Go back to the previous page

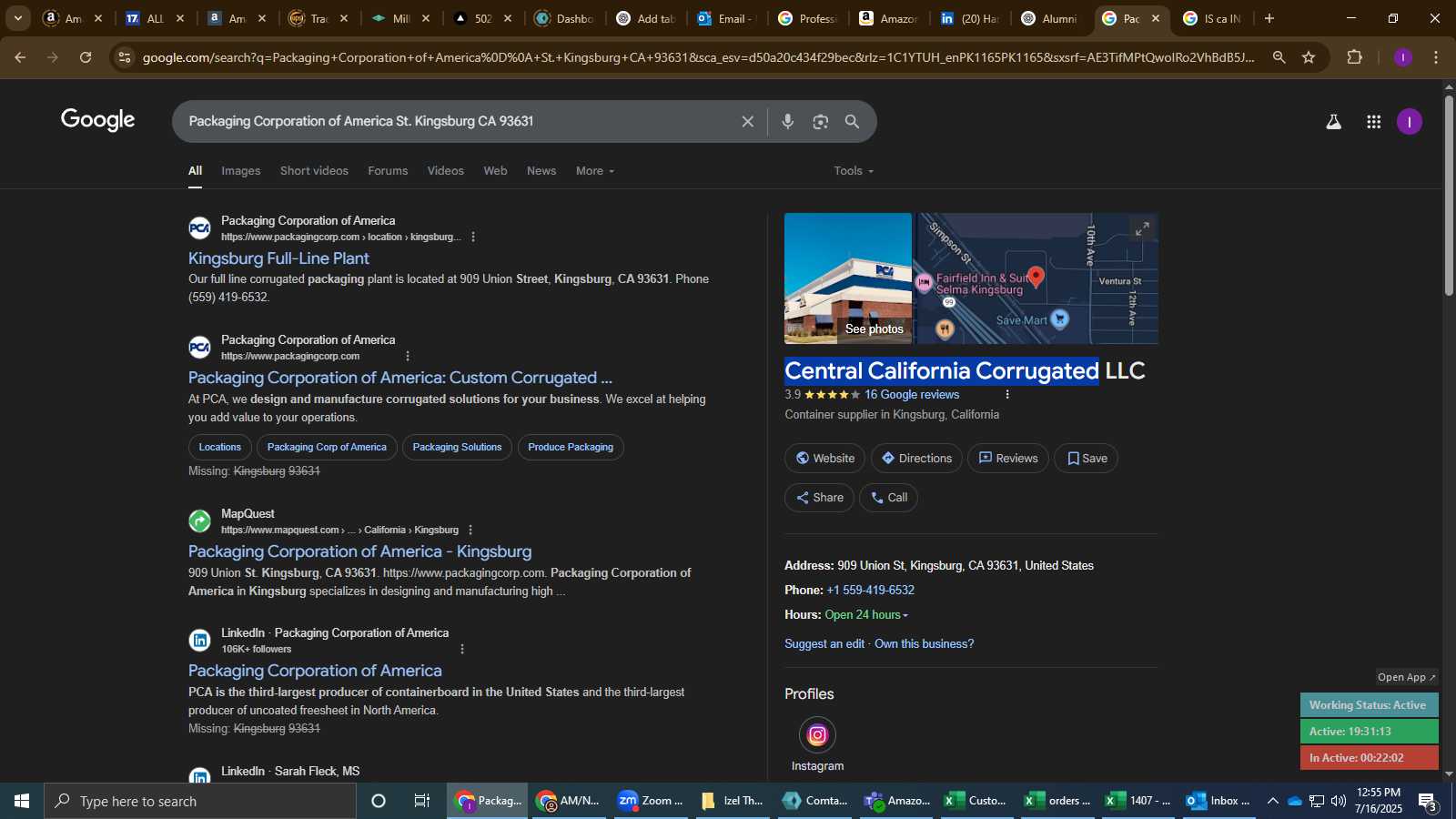click(20, 57)
